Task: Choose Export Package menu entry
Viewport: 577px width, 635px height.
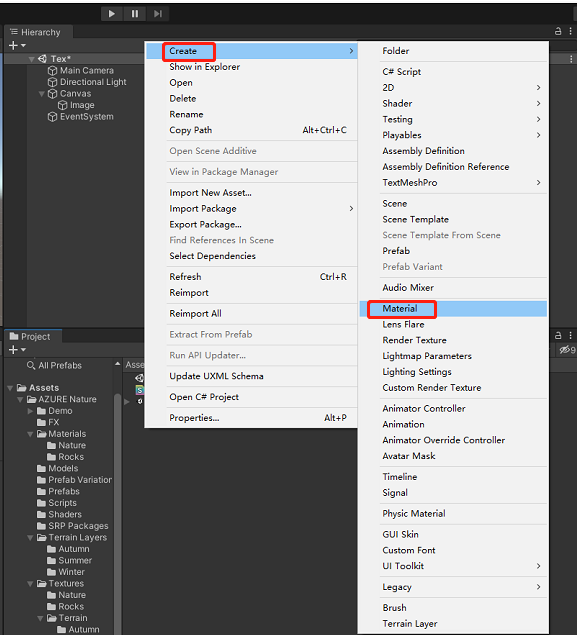Action: coord(251,224)
